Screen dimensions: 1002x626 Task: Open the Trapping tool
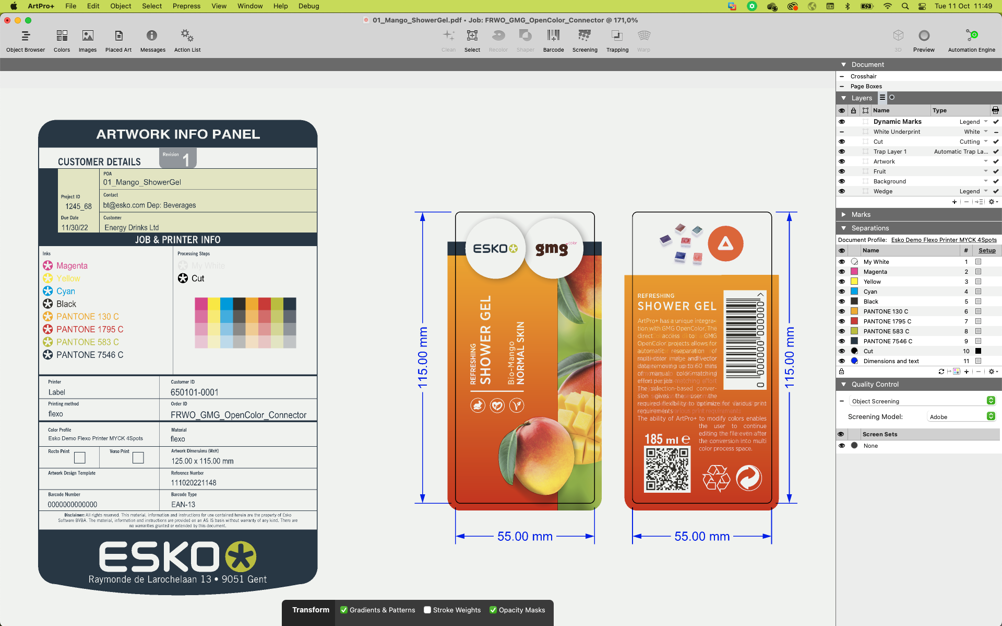tap(617, 40)
